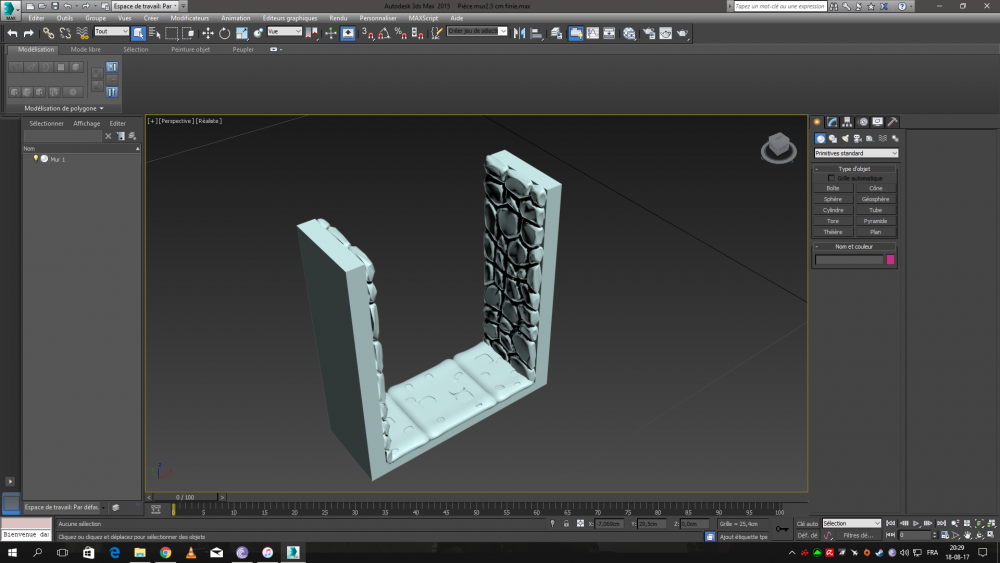This screenshot has width=1000, height=563.
Task: Open Select by Name list tool
Action: (x=154, y=33)
